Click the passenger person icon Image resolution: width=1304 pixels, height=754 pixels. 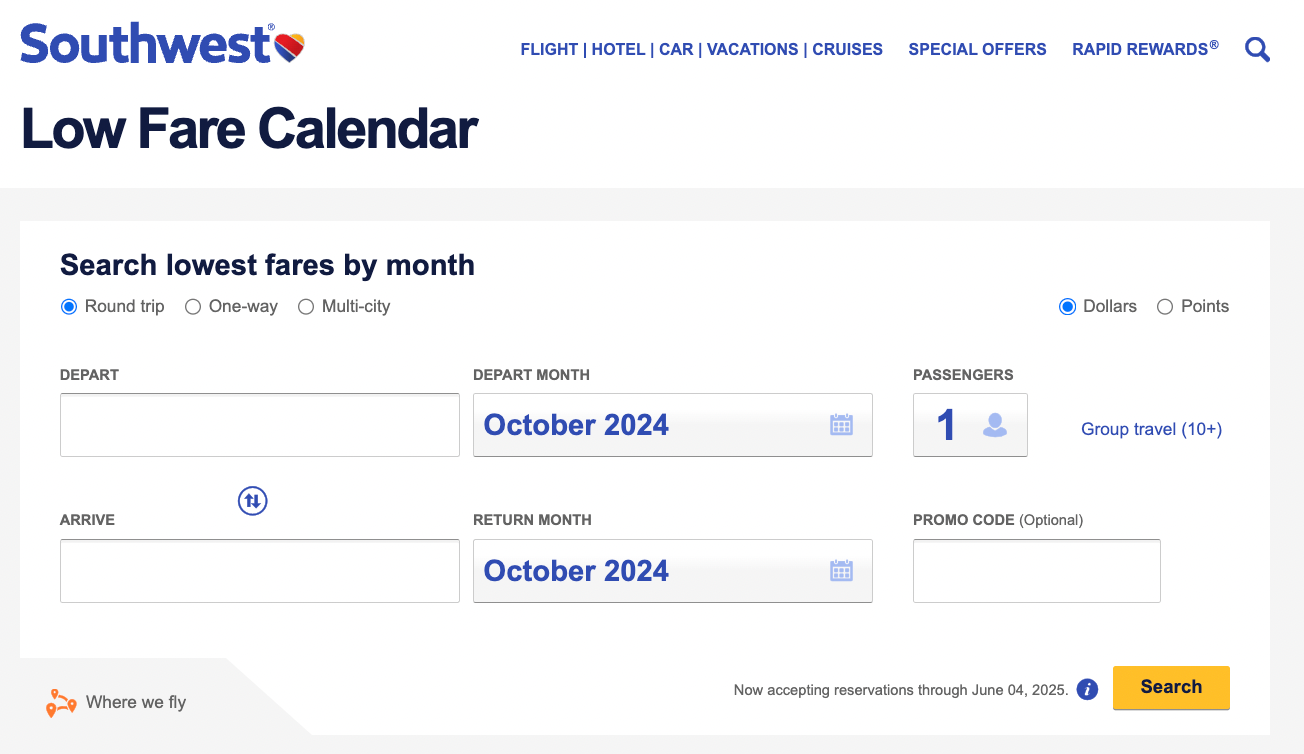pyautogui.click(x=994, y=426)
